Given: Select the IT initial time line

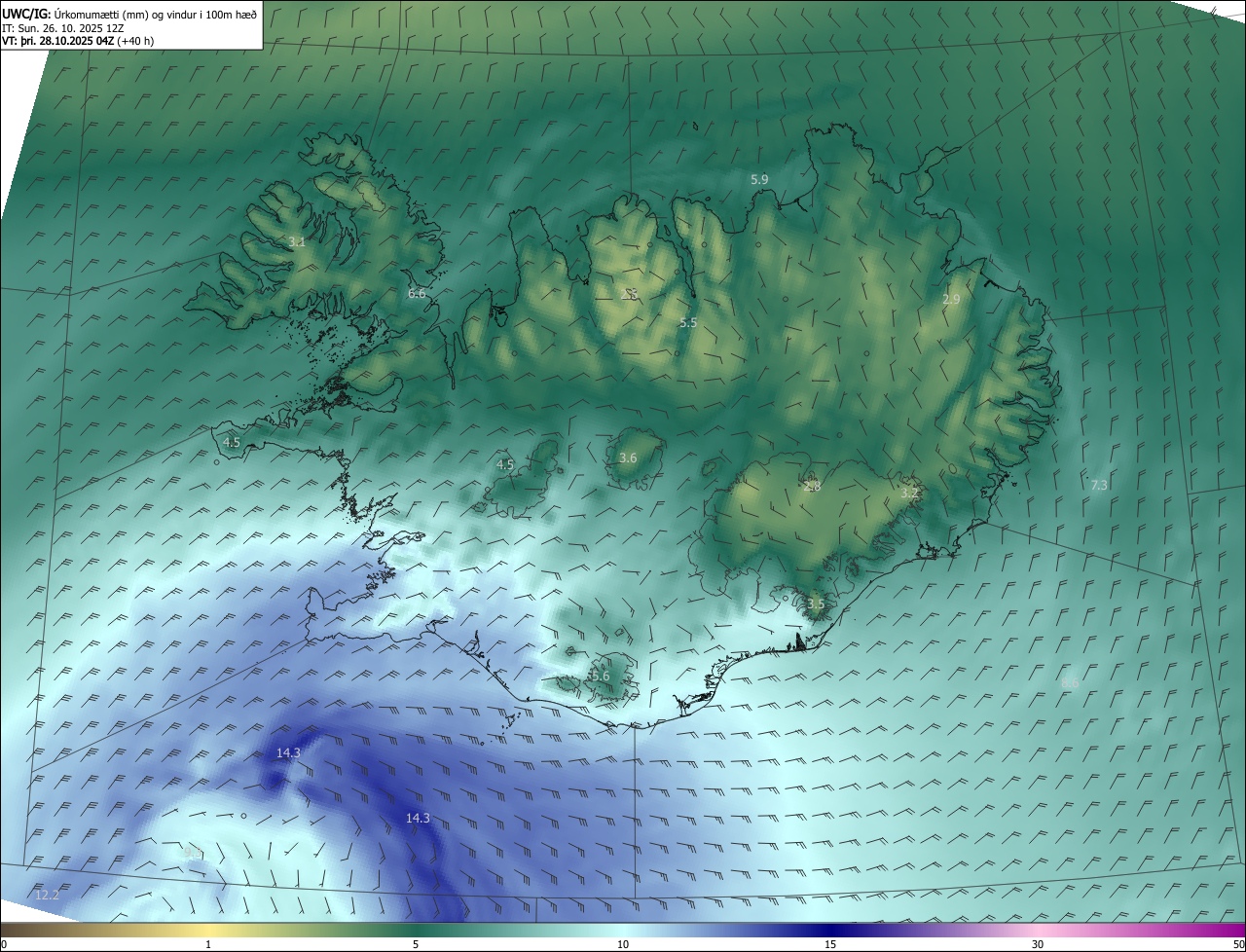Looking at the screenshot, I should pos(62,28).
